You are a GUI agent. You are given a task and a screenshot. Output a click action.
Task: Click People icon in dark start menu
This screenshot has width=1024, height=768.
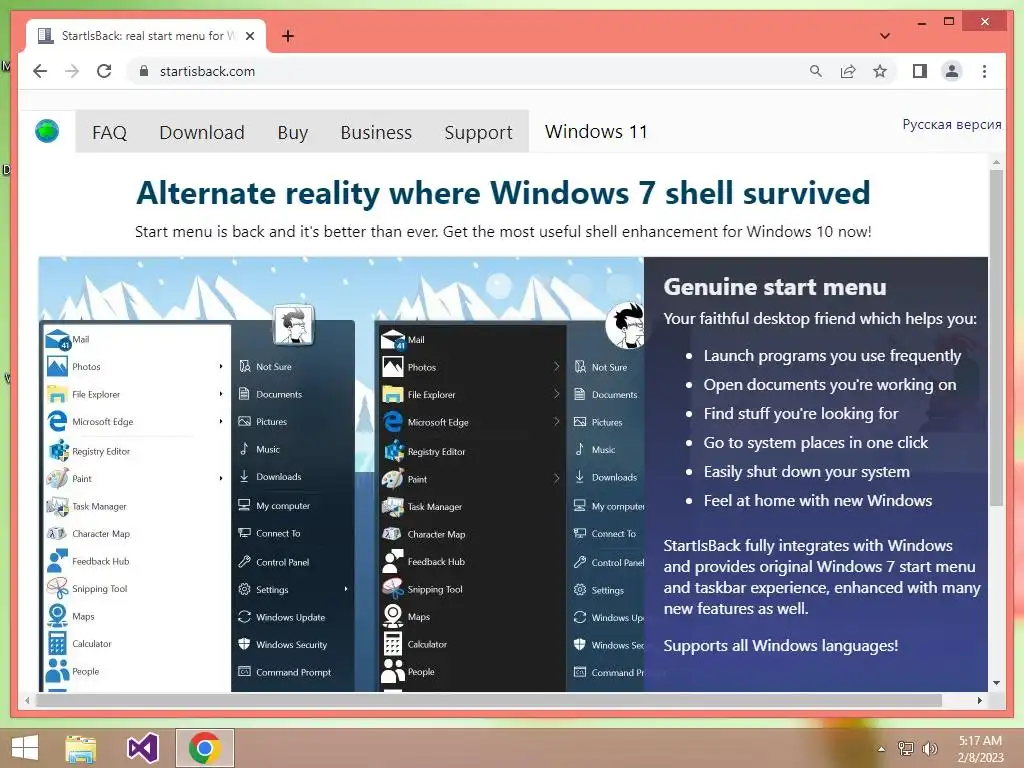pos(392,671)
